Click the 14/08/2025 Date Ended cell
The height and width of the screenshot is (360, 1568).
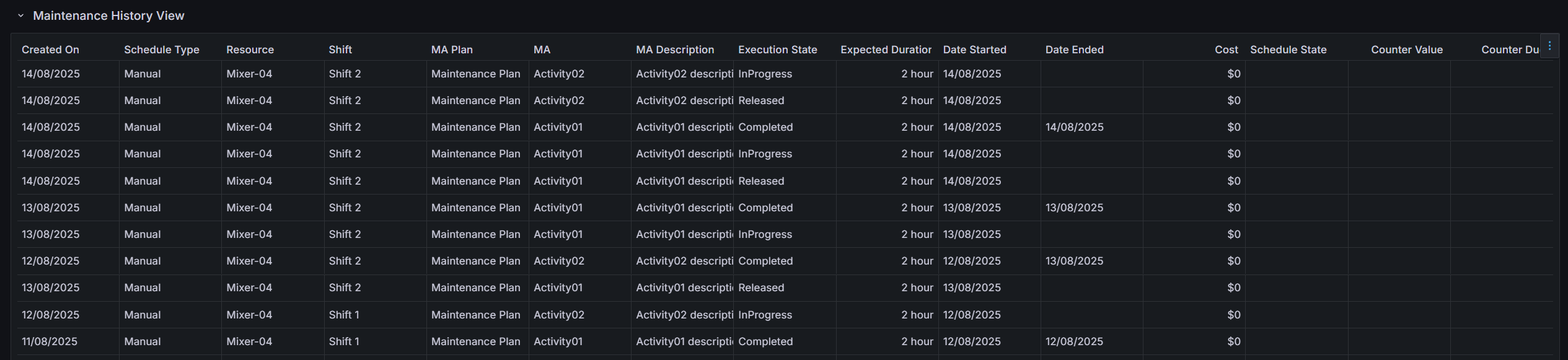click(x=1074, y=127)
